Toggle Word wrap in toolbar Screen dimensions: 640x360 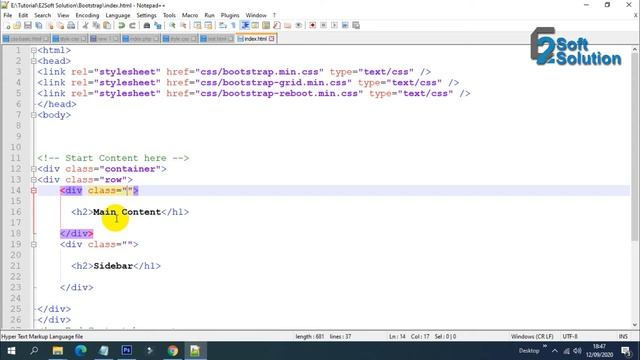coord(222,25)
